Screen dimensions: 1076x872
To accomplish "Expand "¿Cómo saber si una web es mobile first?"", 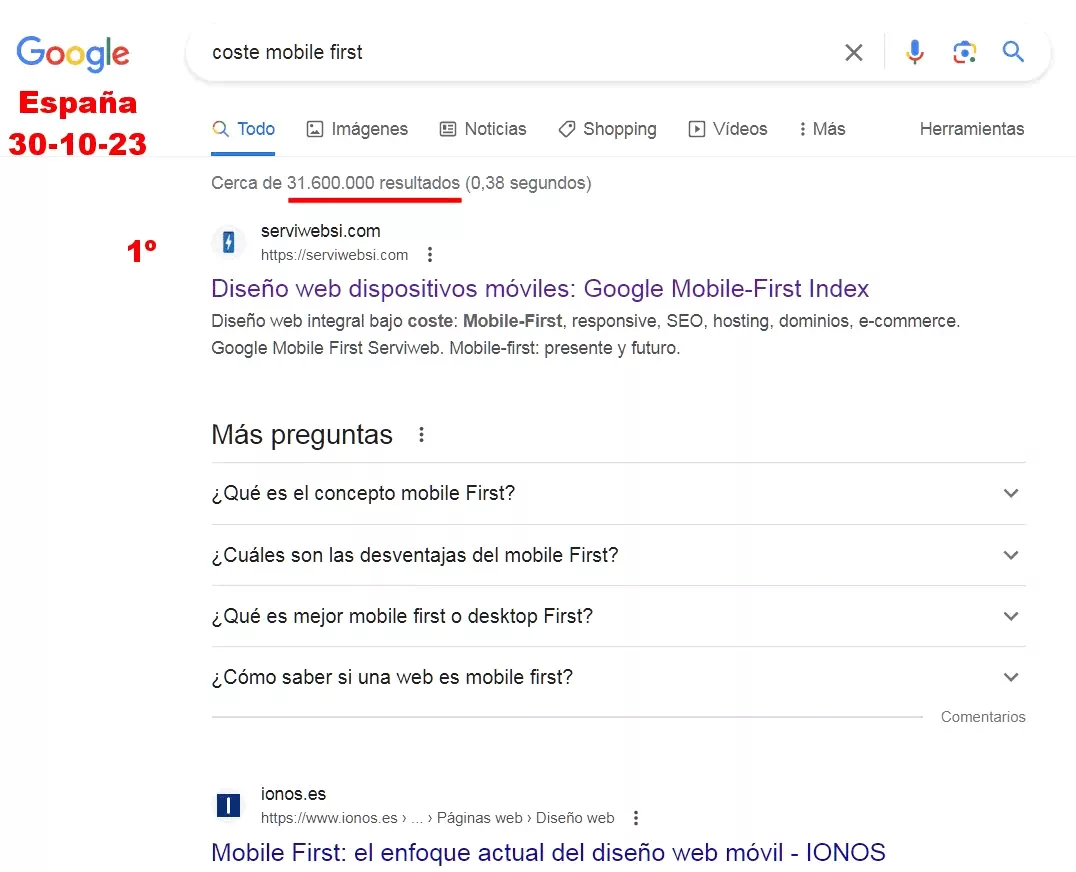I will [1011, 677].
